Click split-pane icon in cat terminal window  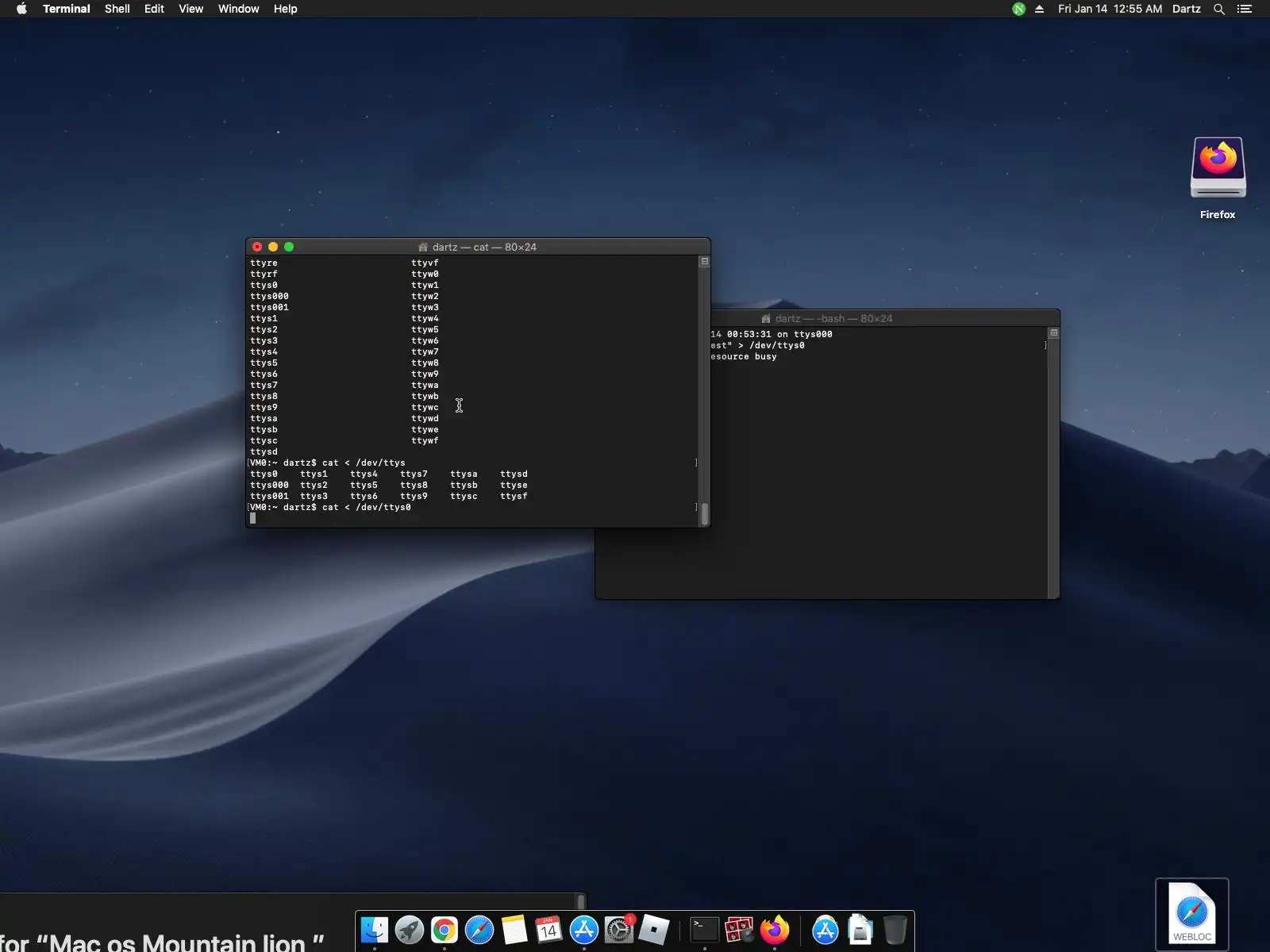[x=704, y=261]
